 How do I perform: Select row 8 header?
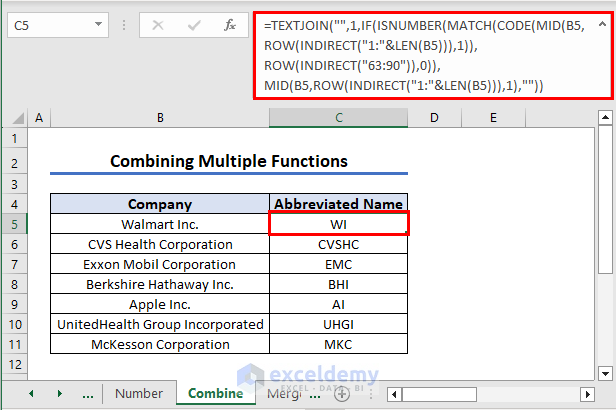15,284
